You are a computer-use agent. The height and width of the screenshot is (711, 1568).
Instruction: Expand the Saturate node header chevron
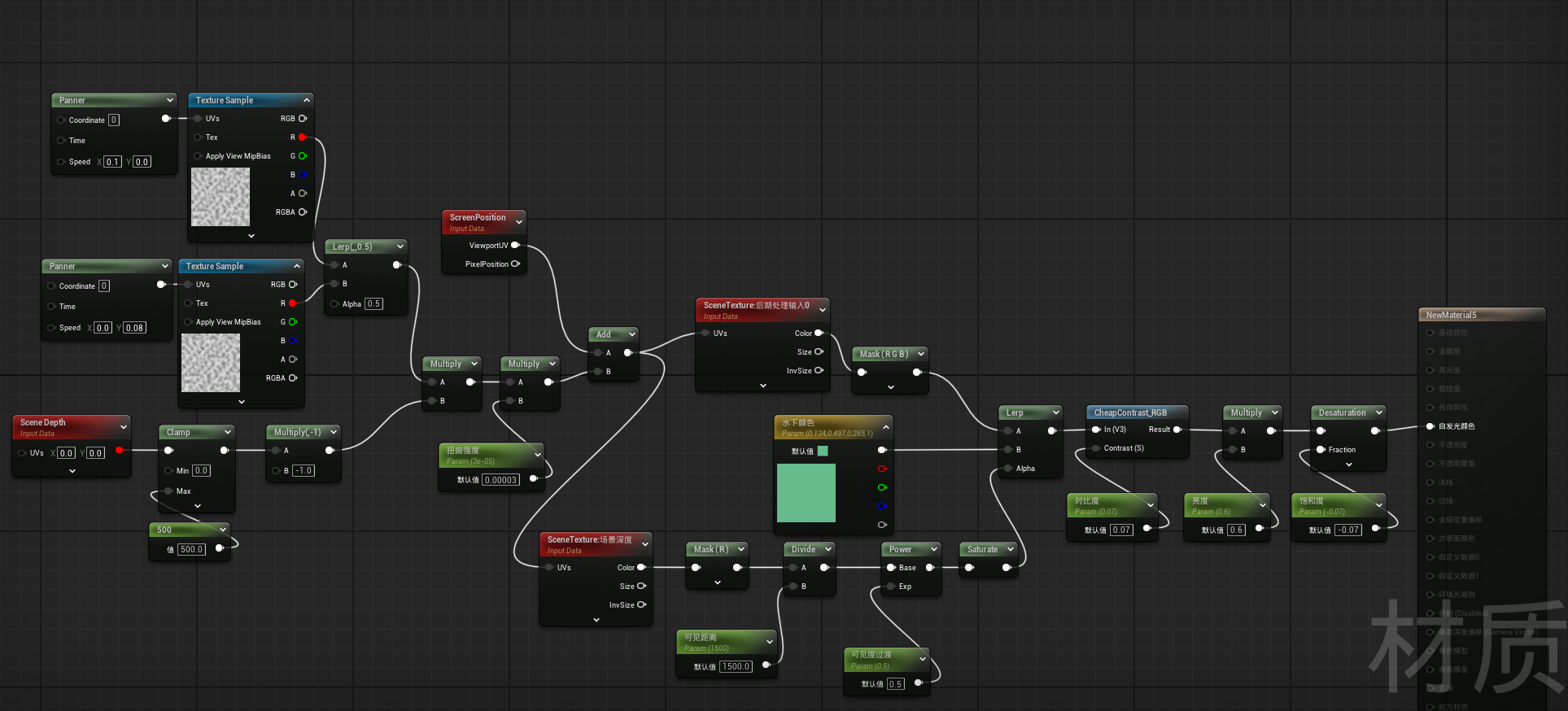pos(1011,549)
